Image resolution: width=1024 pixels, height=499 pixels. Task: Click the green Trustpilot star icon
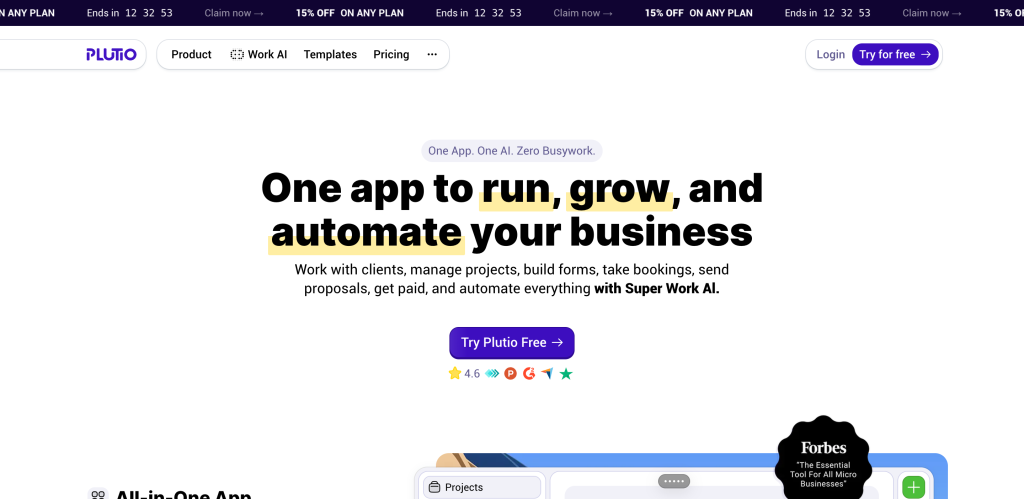pyautogui.click(x=566, y=374)
